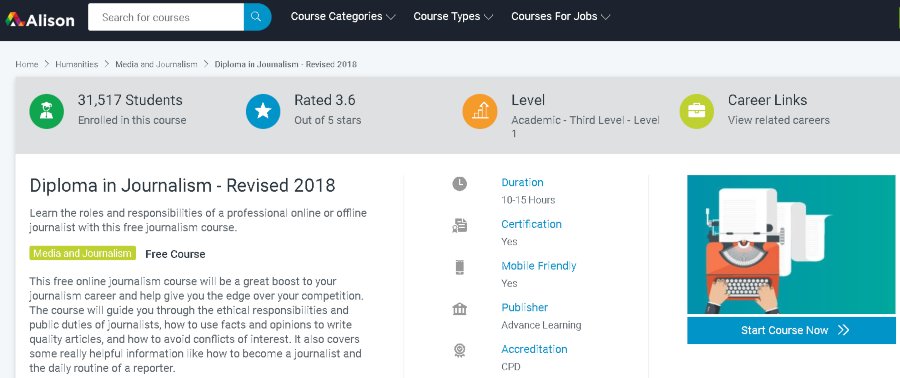This screenshot has height=378, width=900.
Task: Click the CPD accreditation value
Action: [x=511, y=367]
